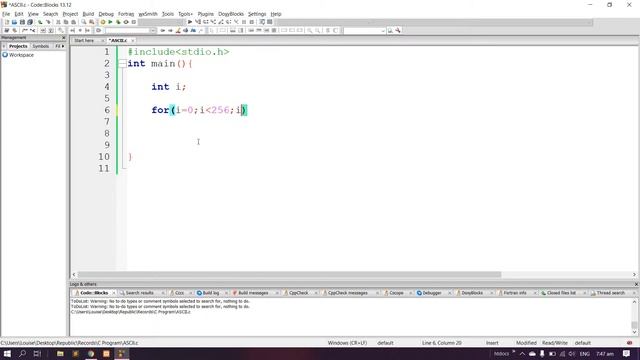Click the Jump back arrow icon

click(x=162, y=31)
